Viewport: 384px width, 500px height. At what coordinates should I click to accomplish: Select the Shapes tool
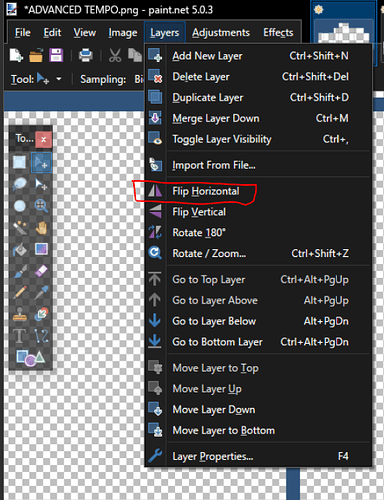[x=30, y=358]
